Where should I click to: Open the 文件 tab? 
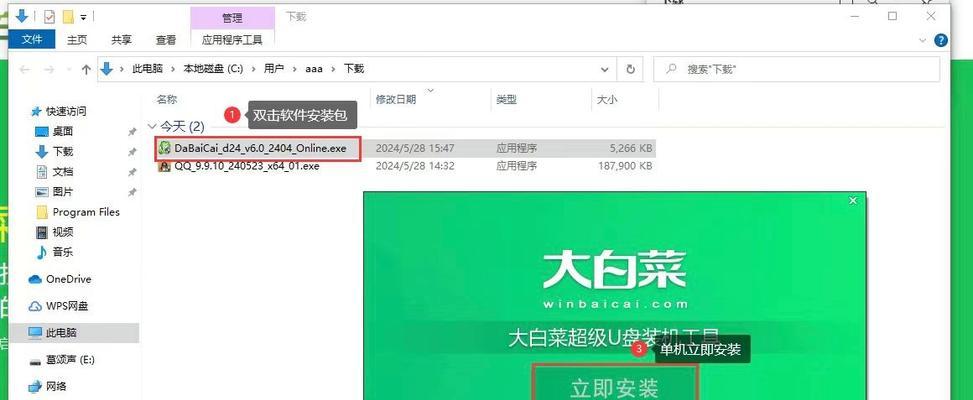point(32,40)
